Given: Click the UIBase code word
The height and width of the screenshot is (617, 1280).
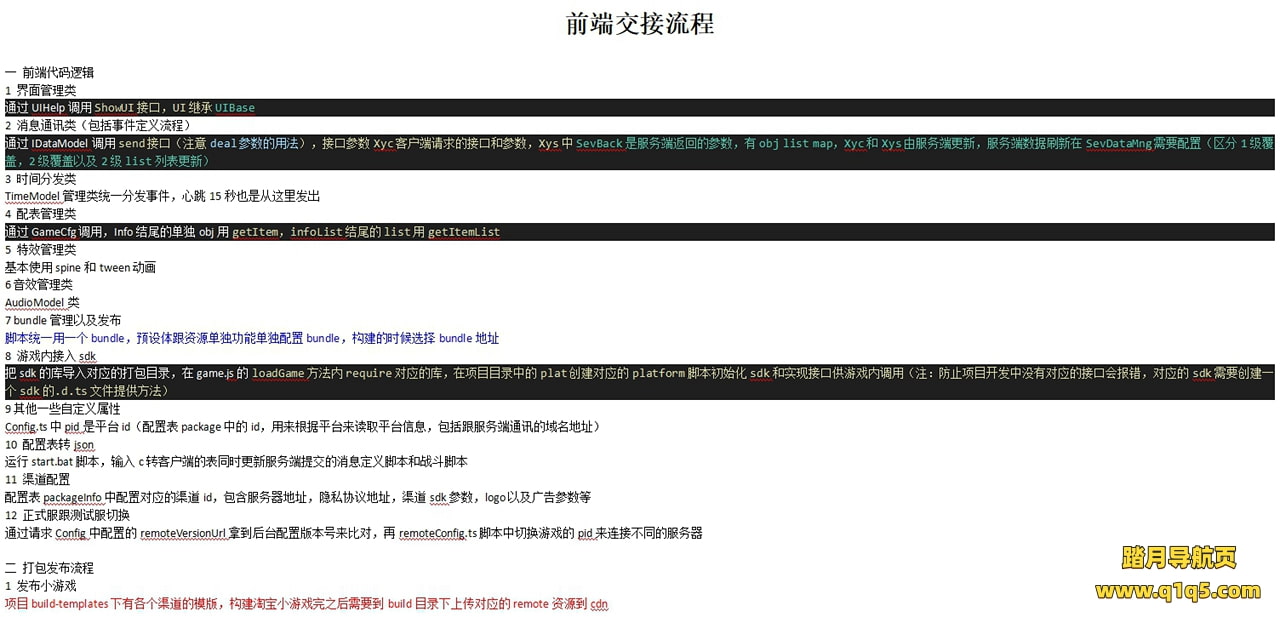Looking at the screenshot, I should coord(235,108).
